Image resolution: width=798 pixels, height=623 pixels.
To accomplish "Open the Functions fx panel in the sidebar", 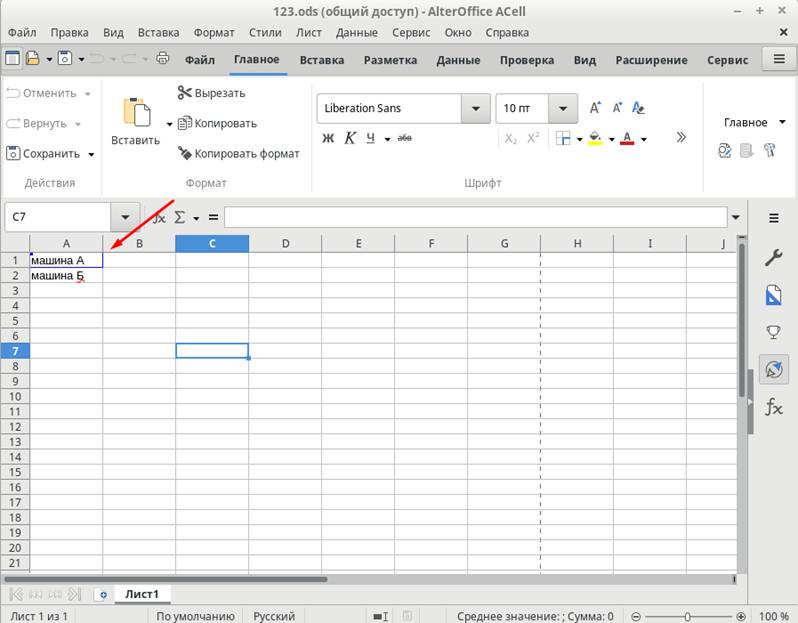I will 773,406.
